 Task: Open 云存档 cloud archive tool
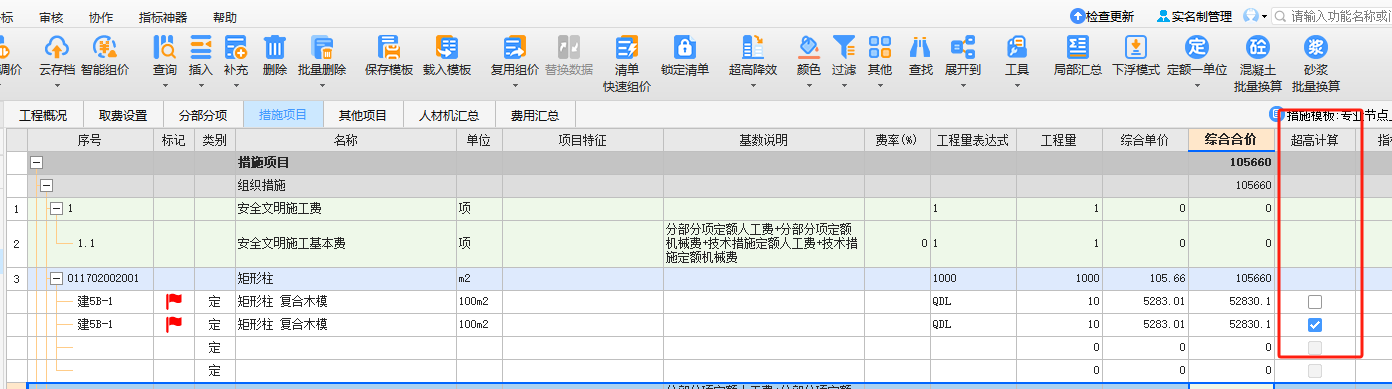point(57,47)
